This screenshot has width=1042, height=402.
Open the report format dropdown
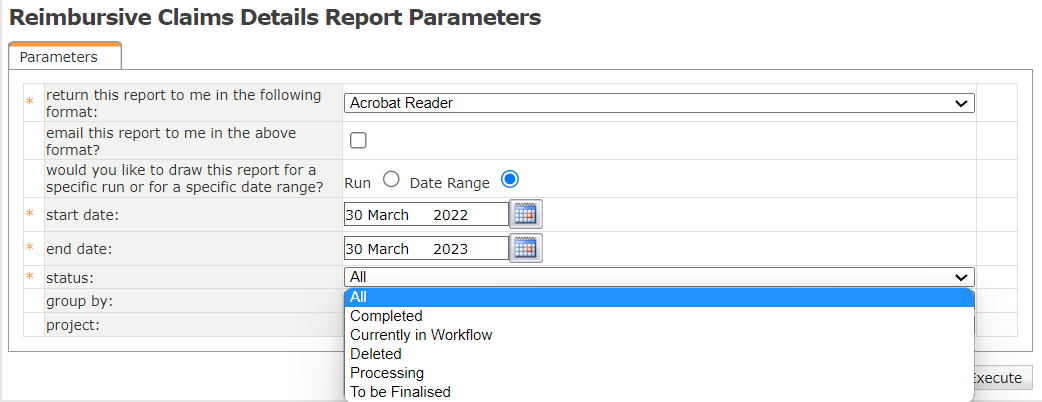[659, 103]
